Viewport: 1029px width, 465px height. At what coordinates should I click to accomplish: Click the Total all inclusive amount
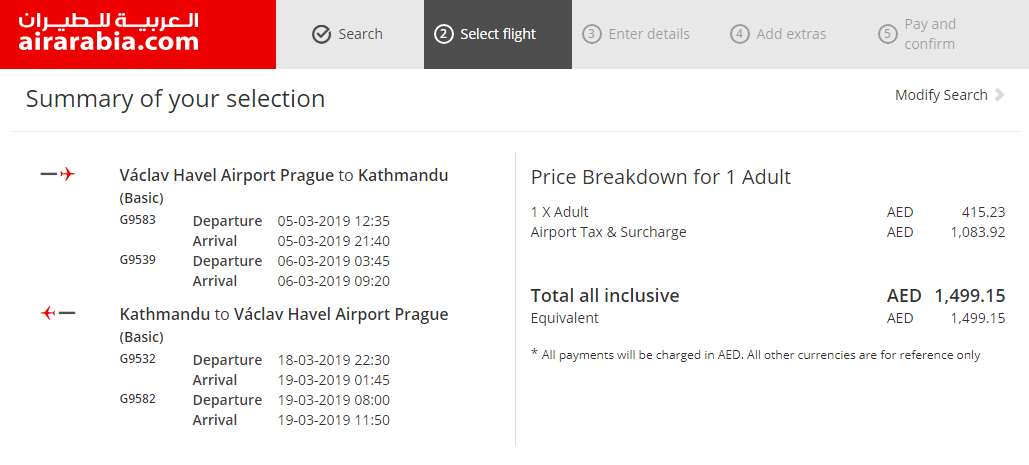946,296
